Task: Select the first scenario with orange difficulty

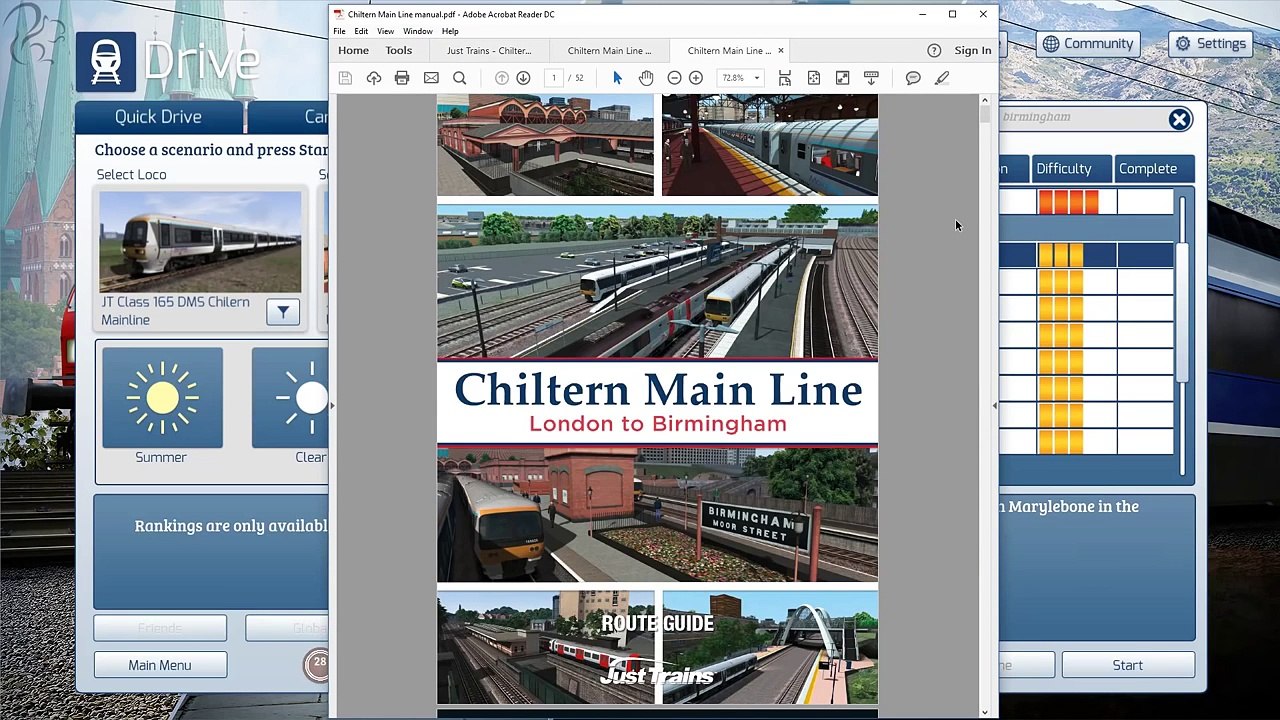Action: point(1086,203)
